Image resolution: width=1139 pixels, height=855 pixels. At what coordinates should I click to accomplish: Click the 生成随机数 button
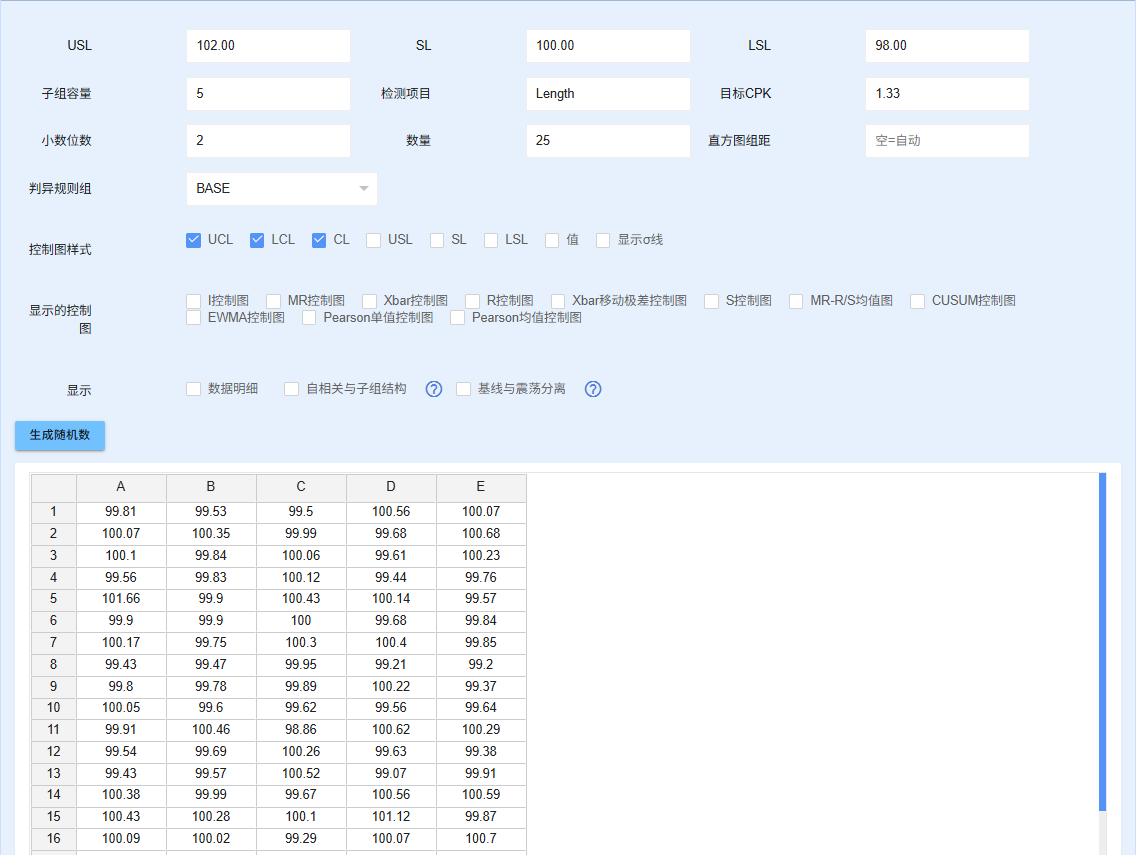click(60, 435)
